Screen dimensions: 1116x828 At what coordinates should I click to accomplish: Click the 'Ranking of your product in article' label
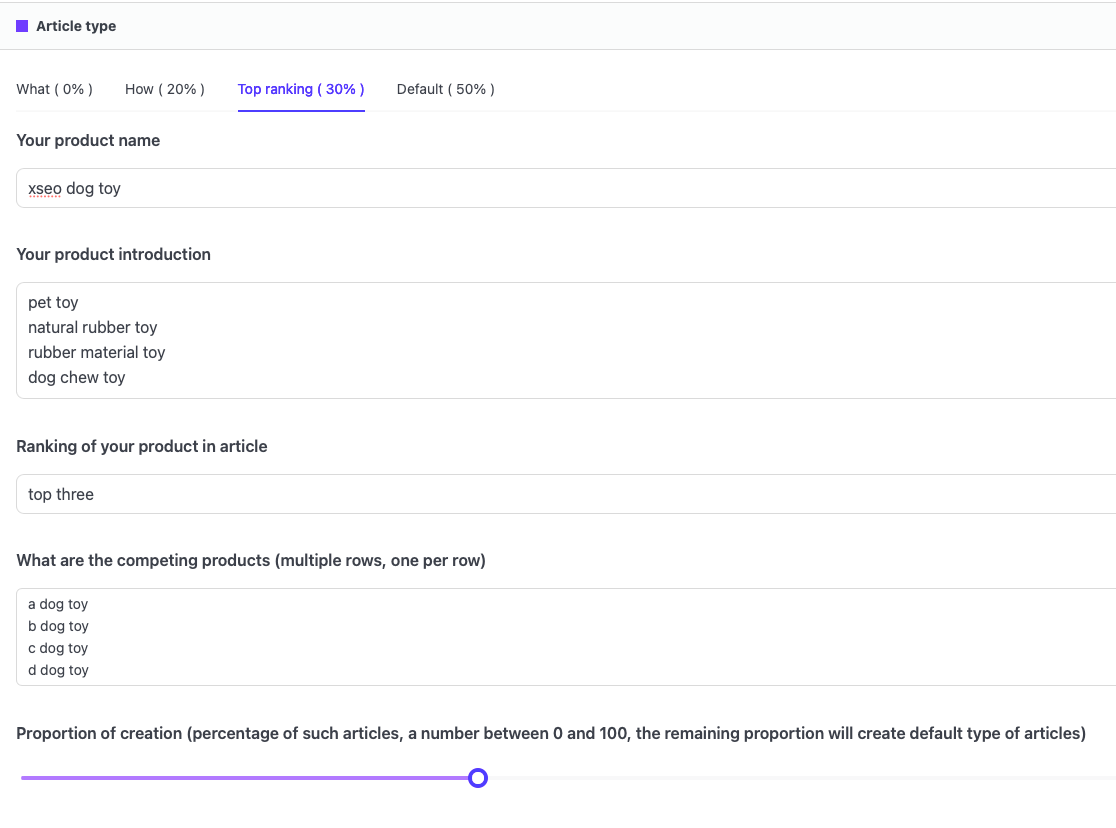click(x=142, y=446)
